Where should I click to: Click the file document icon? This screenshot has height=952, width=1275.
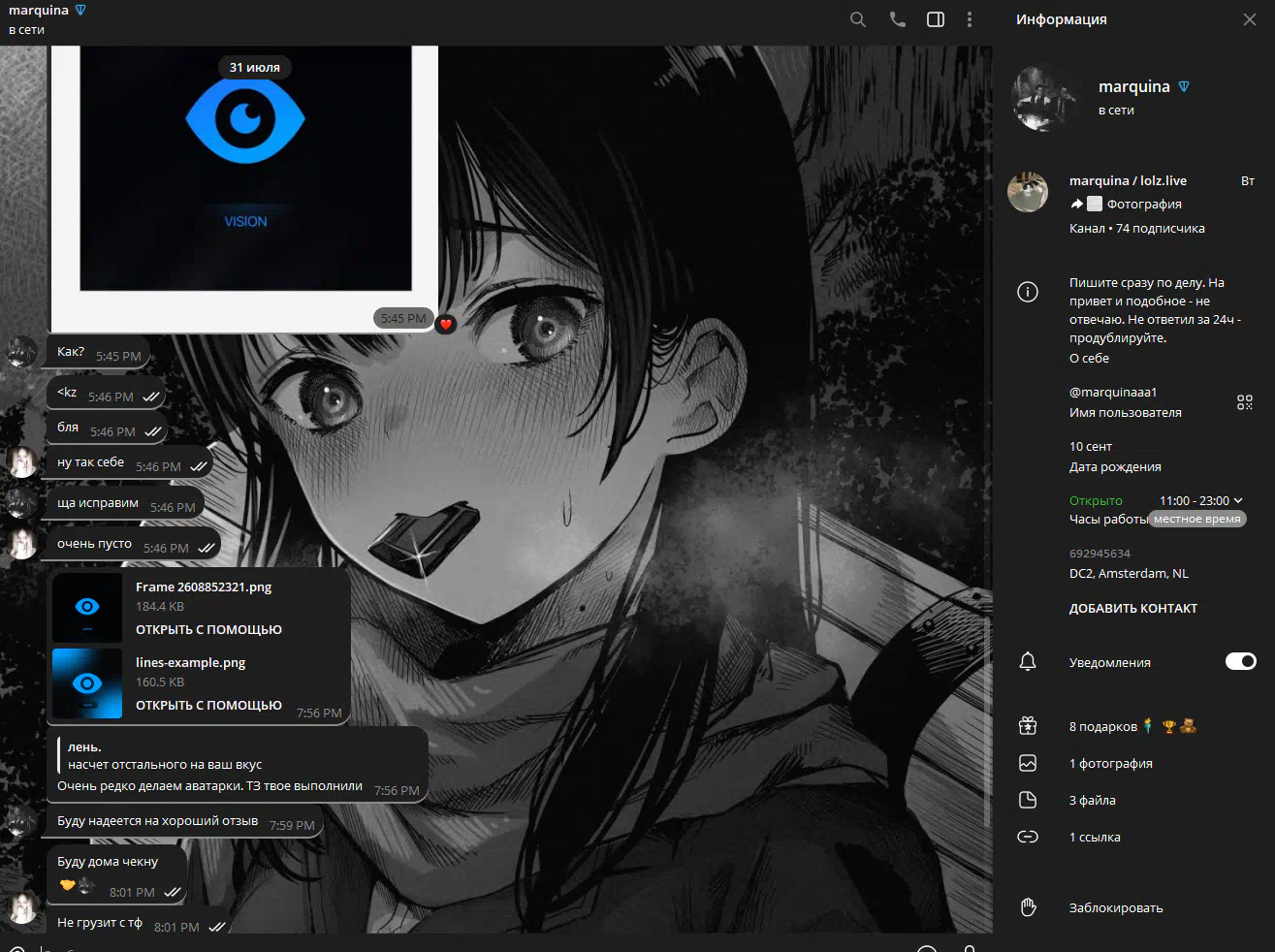1028,800
